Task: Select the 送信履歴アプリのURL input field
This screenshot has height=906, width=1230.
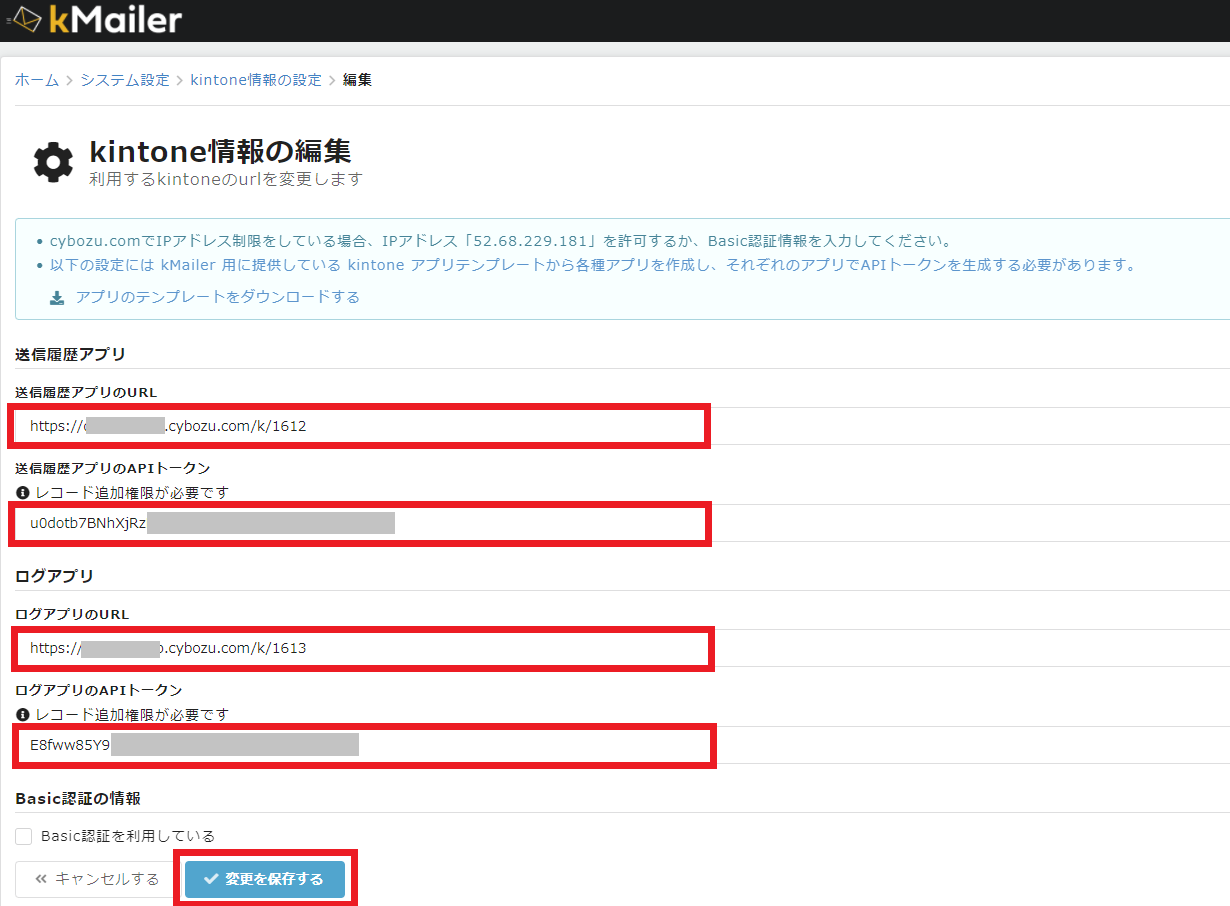Action: [x=360, y=426]
